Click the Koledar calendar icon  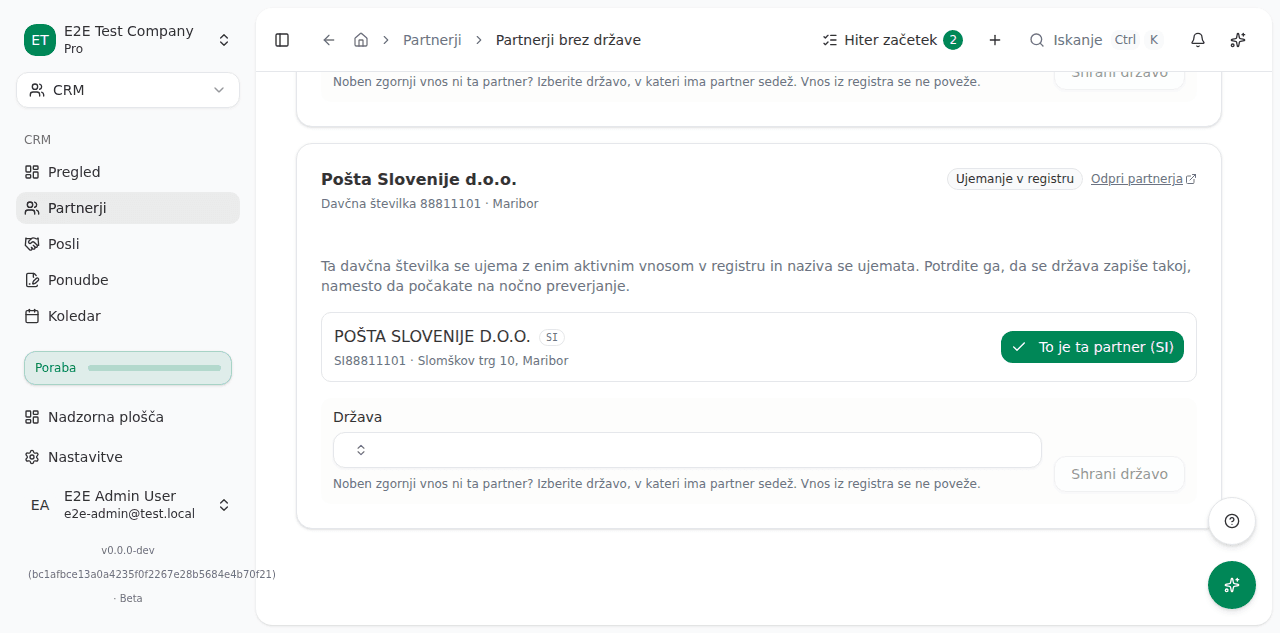[x=32, y=316]
